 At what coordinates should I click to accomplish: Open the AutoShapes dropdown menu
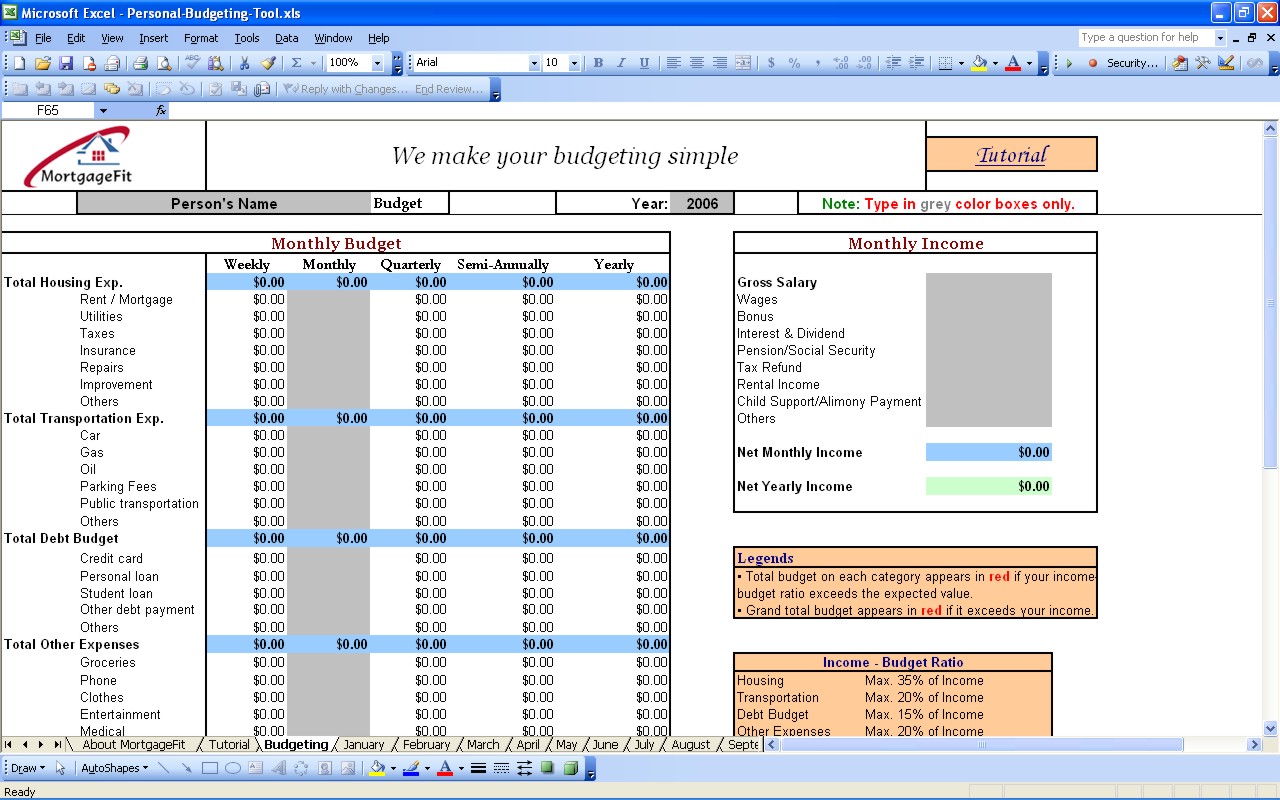(x=115, y=769)
